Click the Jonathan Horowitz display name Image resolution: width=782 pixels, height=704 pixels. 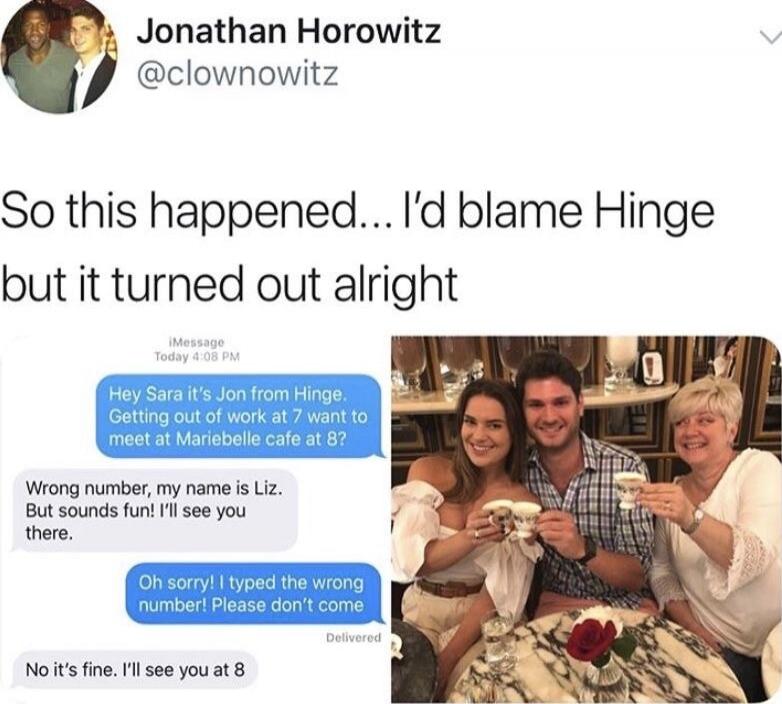(289, 31)
